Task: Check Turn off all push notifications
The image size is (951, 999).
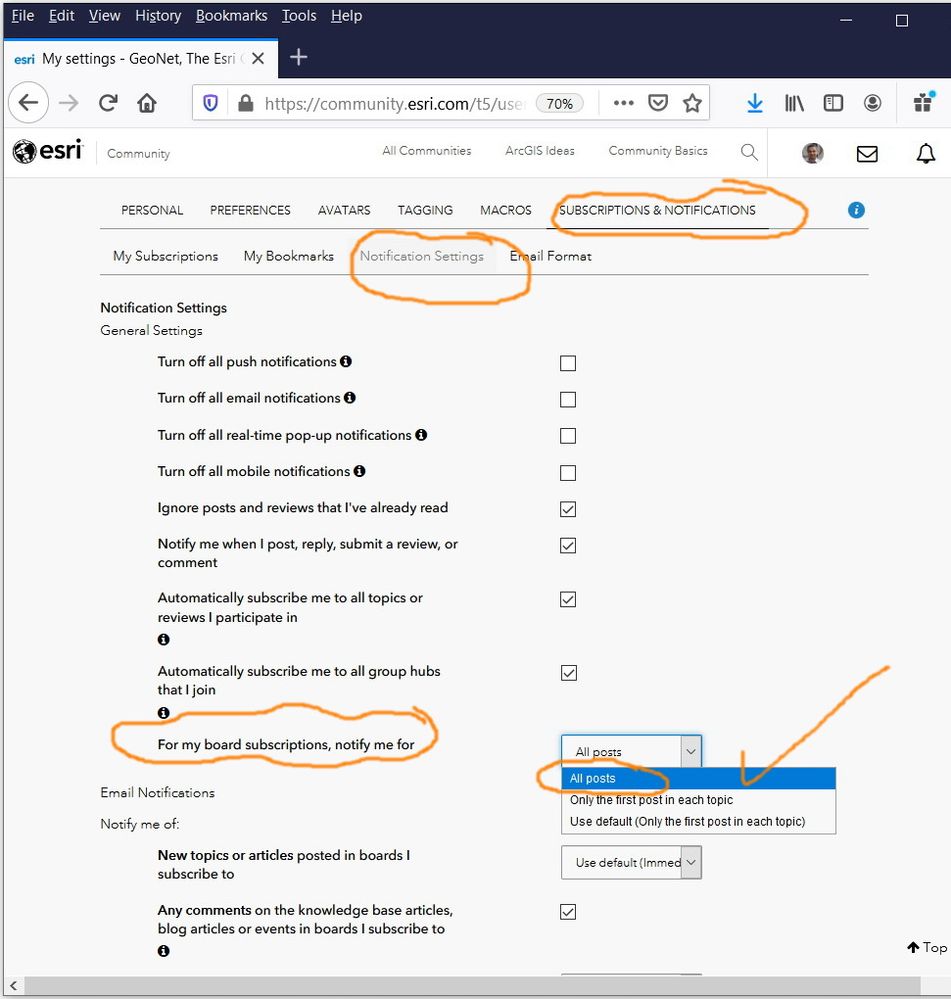Action: pyautogui.click(x=568, y=363)
